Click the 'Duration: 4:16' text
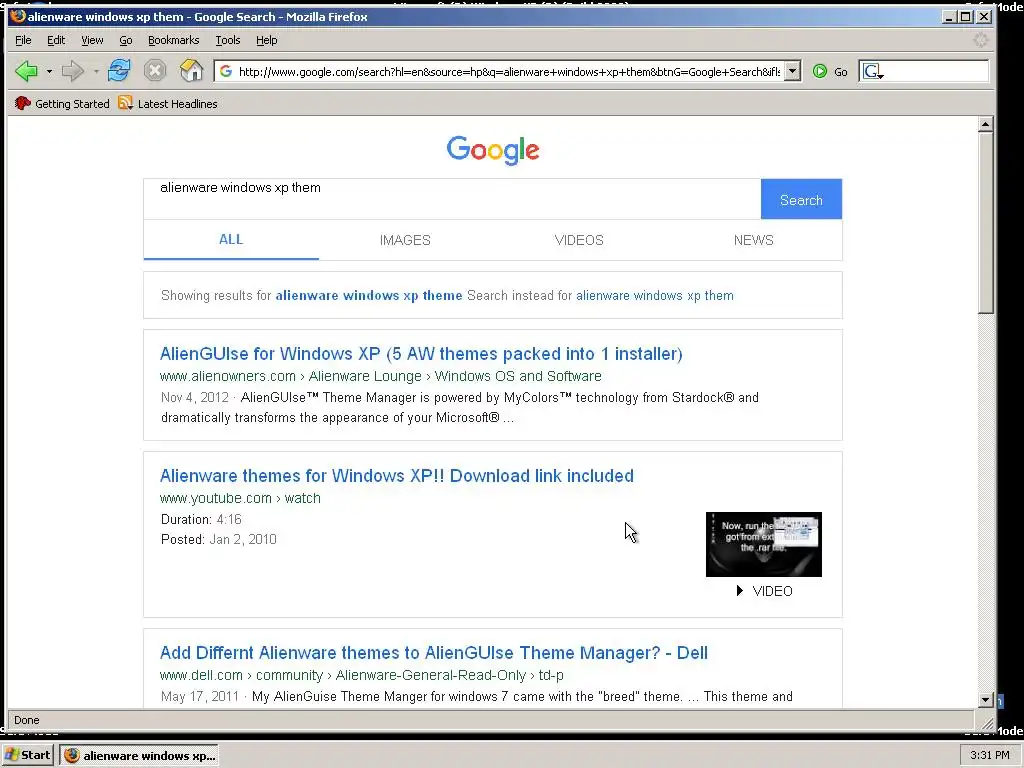1024x768 pixels. coord(201,519)
